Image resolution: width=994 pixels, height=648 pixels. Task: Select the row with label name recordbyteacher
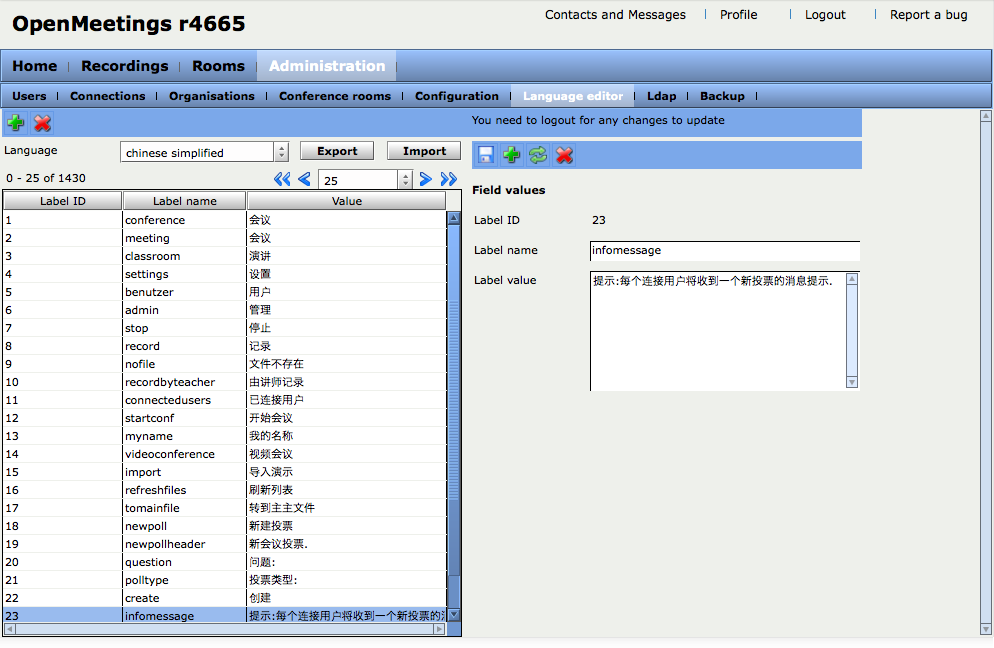pyautogui.click(x=225, y=382)
